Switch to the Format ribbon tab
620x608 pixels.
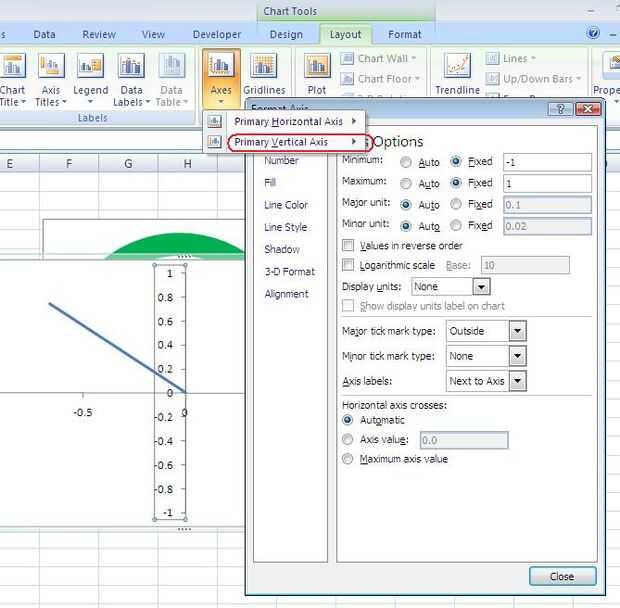(405, 34)
